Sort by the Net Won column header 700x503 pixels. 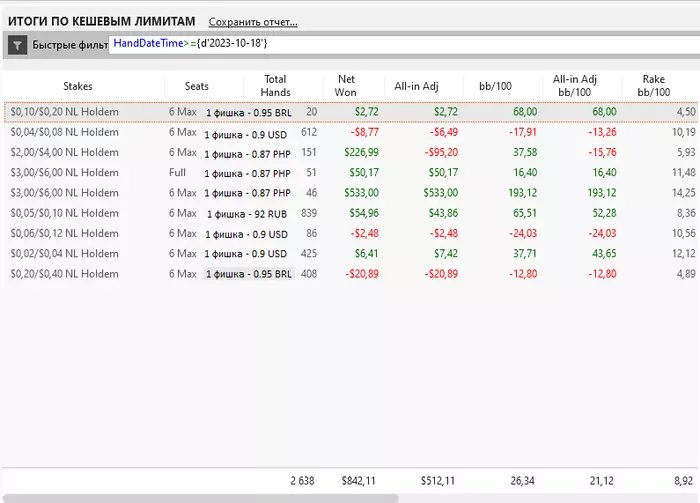click(346, 86)
